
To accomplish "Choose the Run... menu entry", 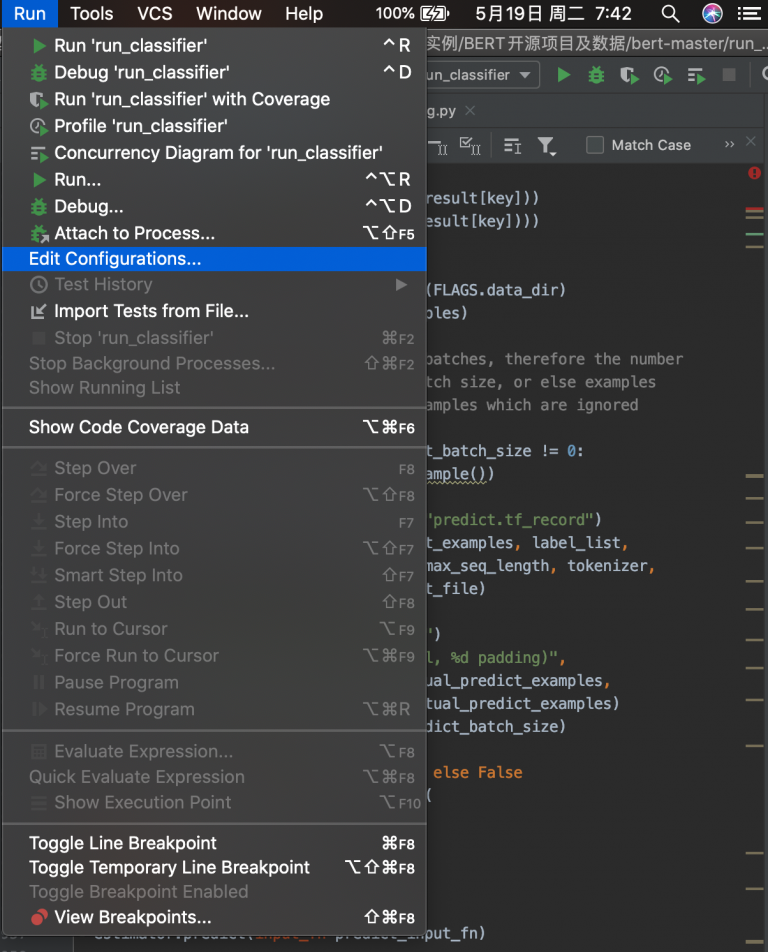I will 214,180.
